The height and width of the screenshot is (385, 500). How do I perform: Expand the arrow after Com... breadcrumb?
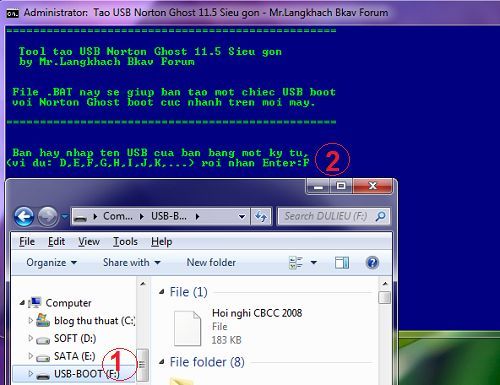142,217
